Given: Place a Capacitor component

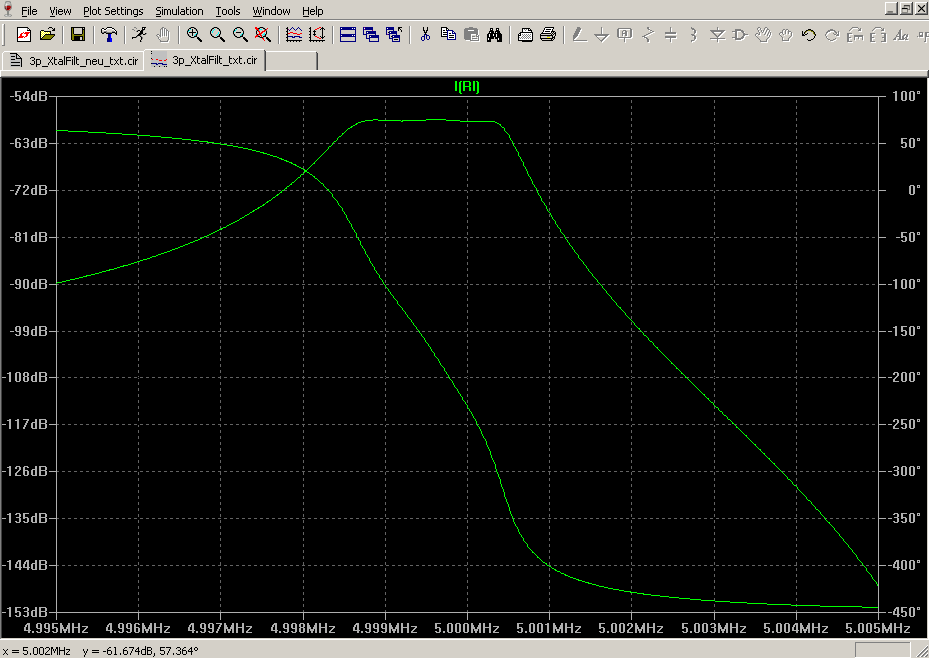Looking at the screenshot, I should click(x=671, y=35).
